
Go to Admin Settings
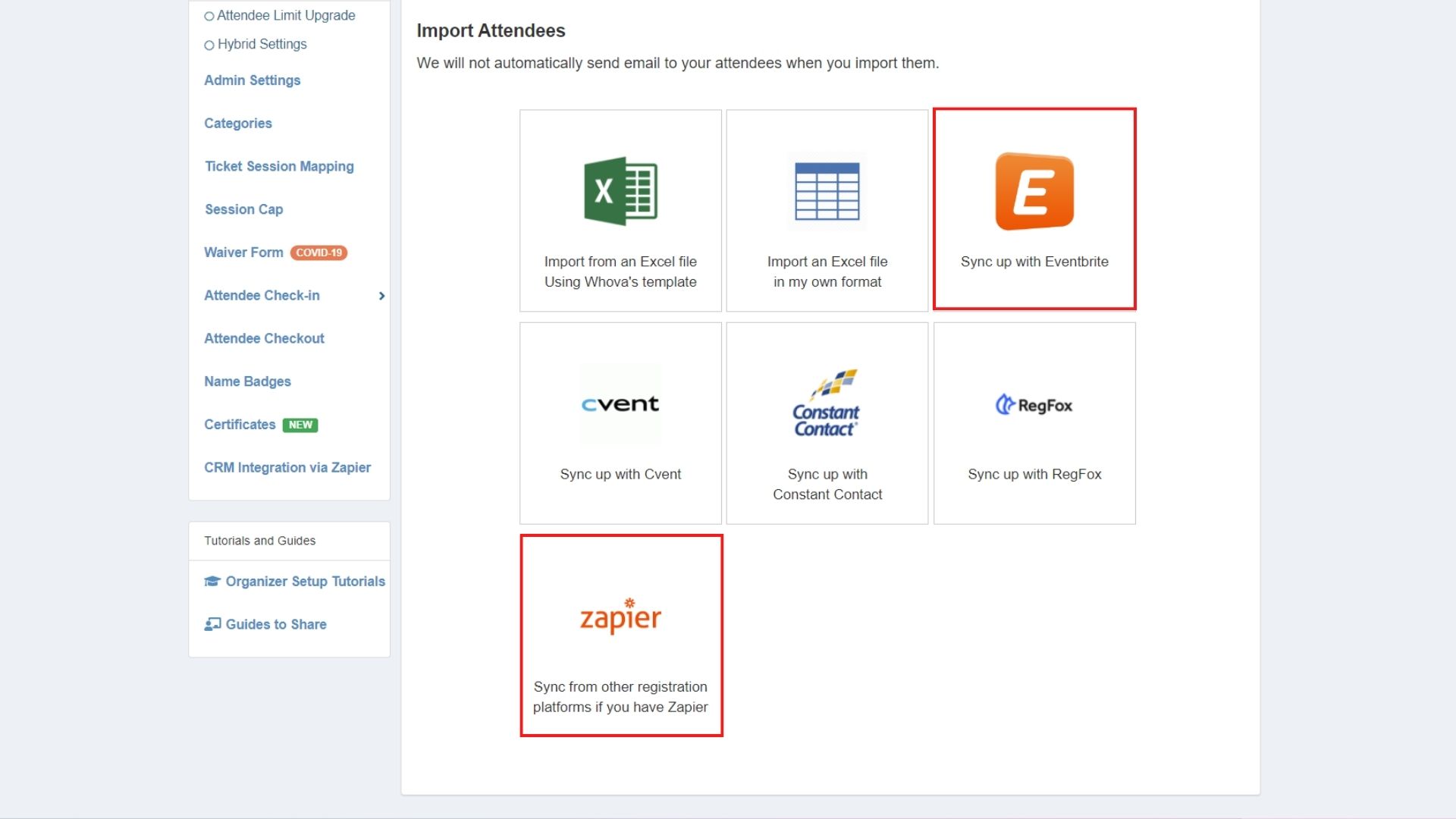tap(252, 80)
